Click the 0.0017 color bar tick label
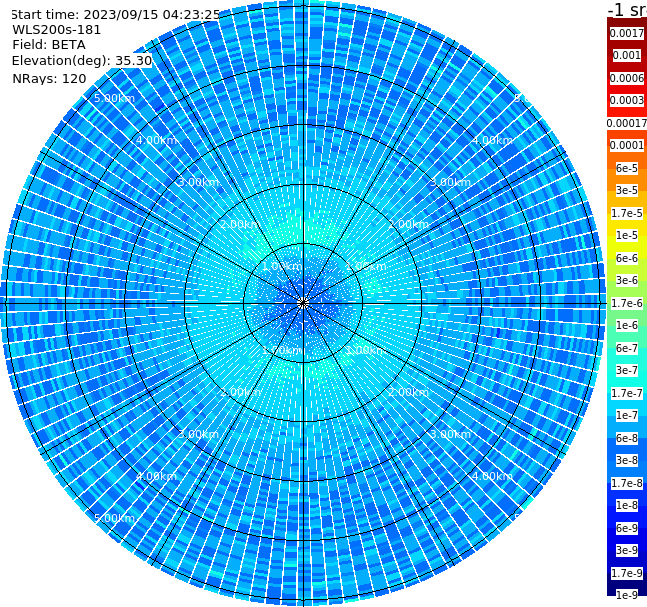Screen dimensions: 647x607 click(x=627, y=33)
